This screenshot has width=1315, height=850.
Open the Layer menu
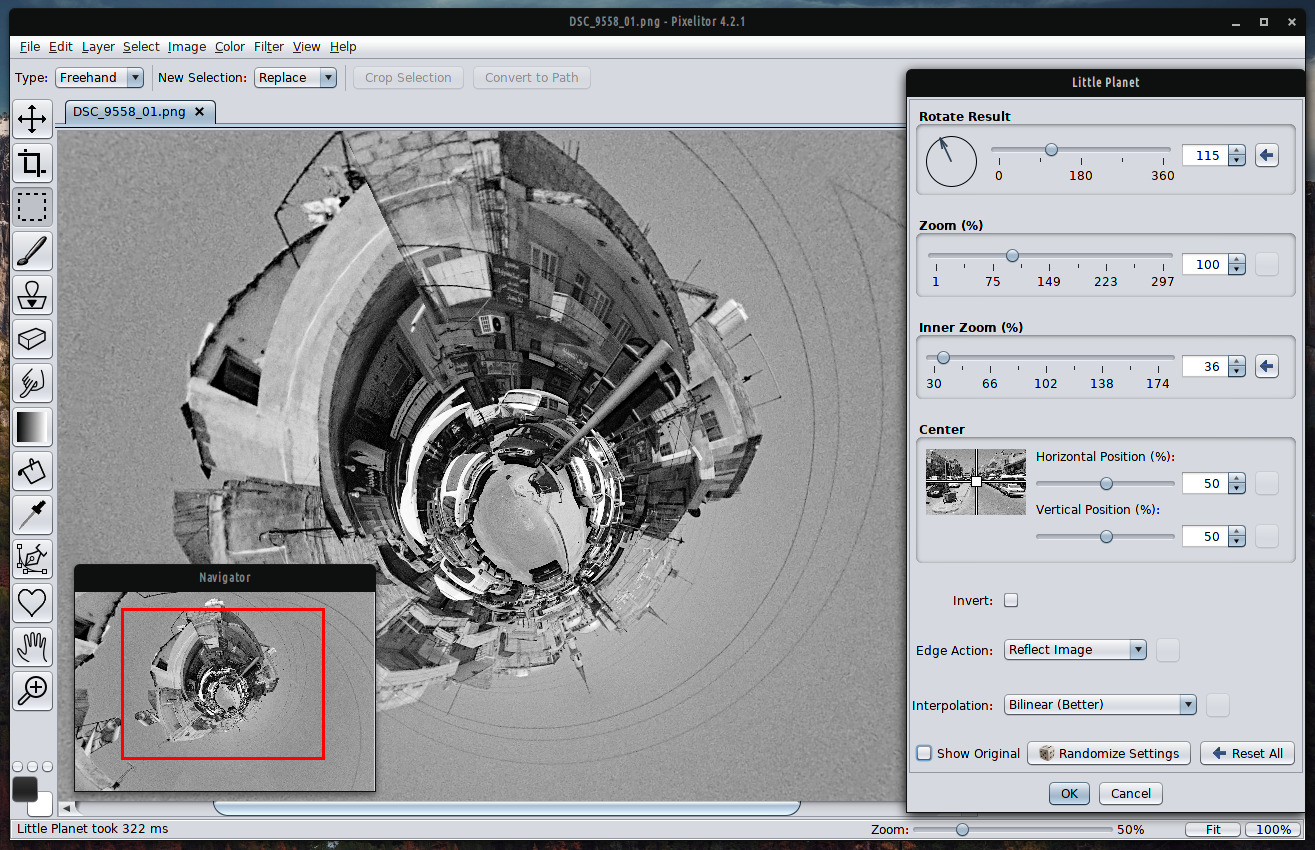click(x=98, y=47)
